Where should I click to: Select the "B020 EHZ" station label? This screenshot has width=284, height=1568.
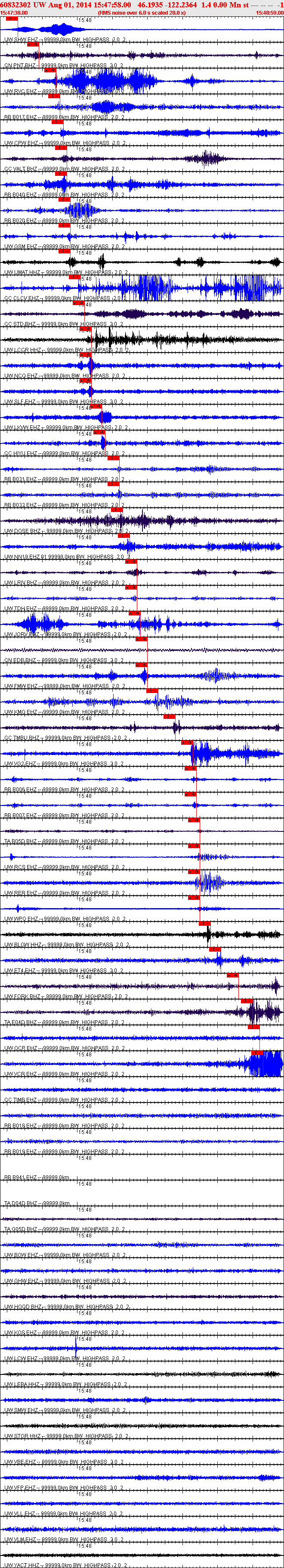coord(25,220)
